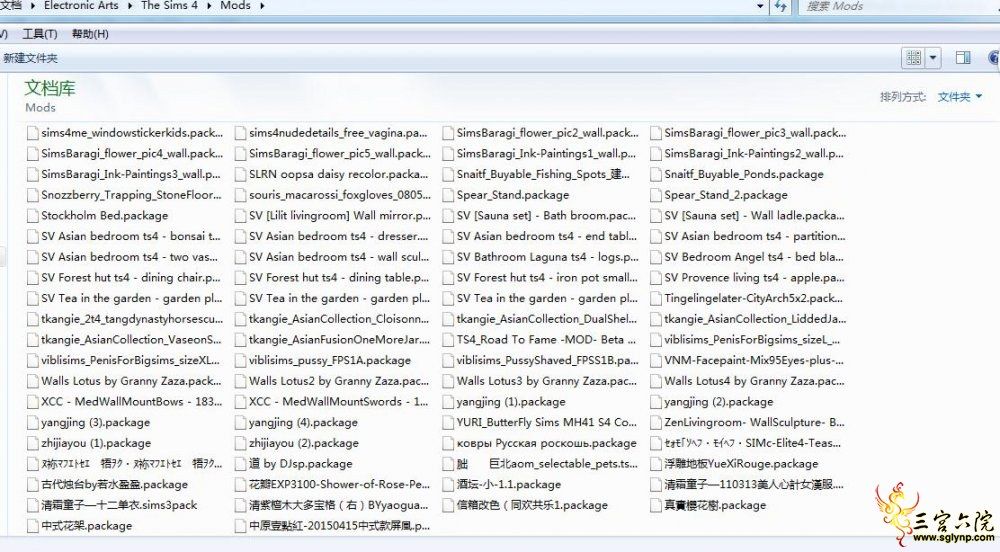Click file icon of yangjing (3).package

(x=33, y=423)
